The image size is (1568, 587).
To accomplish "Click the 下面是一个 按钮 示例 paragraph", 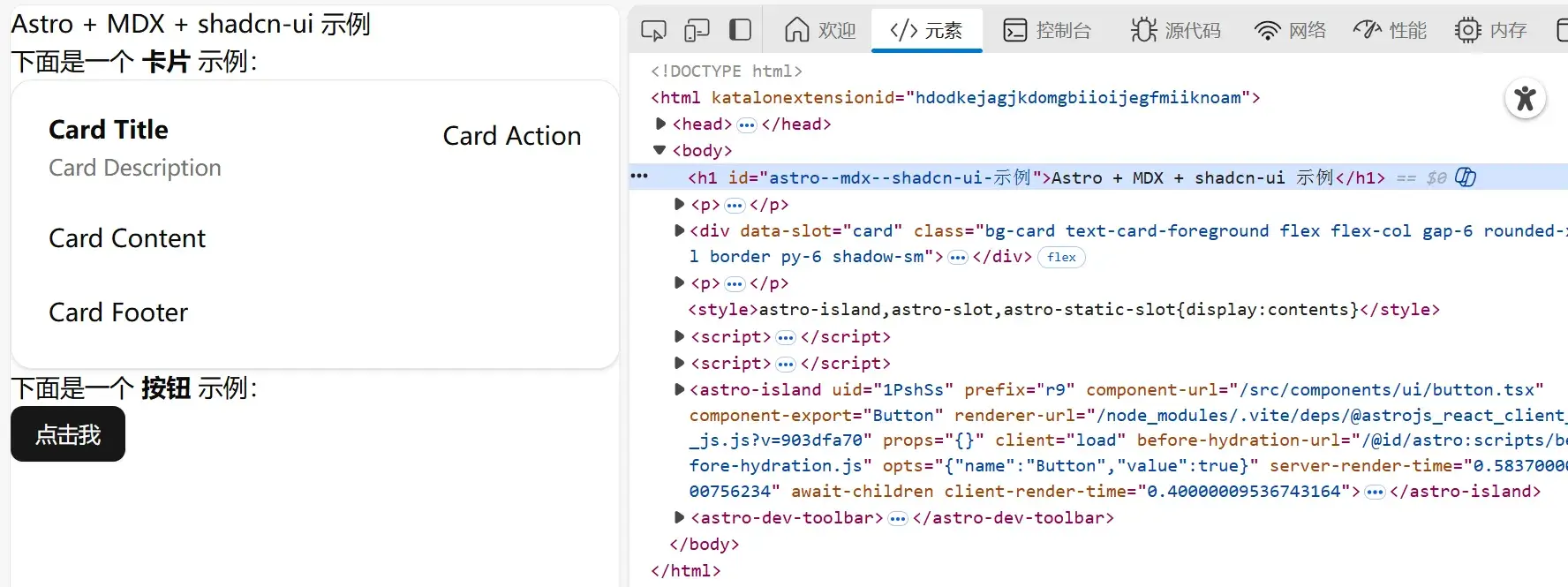I will click(x=134, y=388).
